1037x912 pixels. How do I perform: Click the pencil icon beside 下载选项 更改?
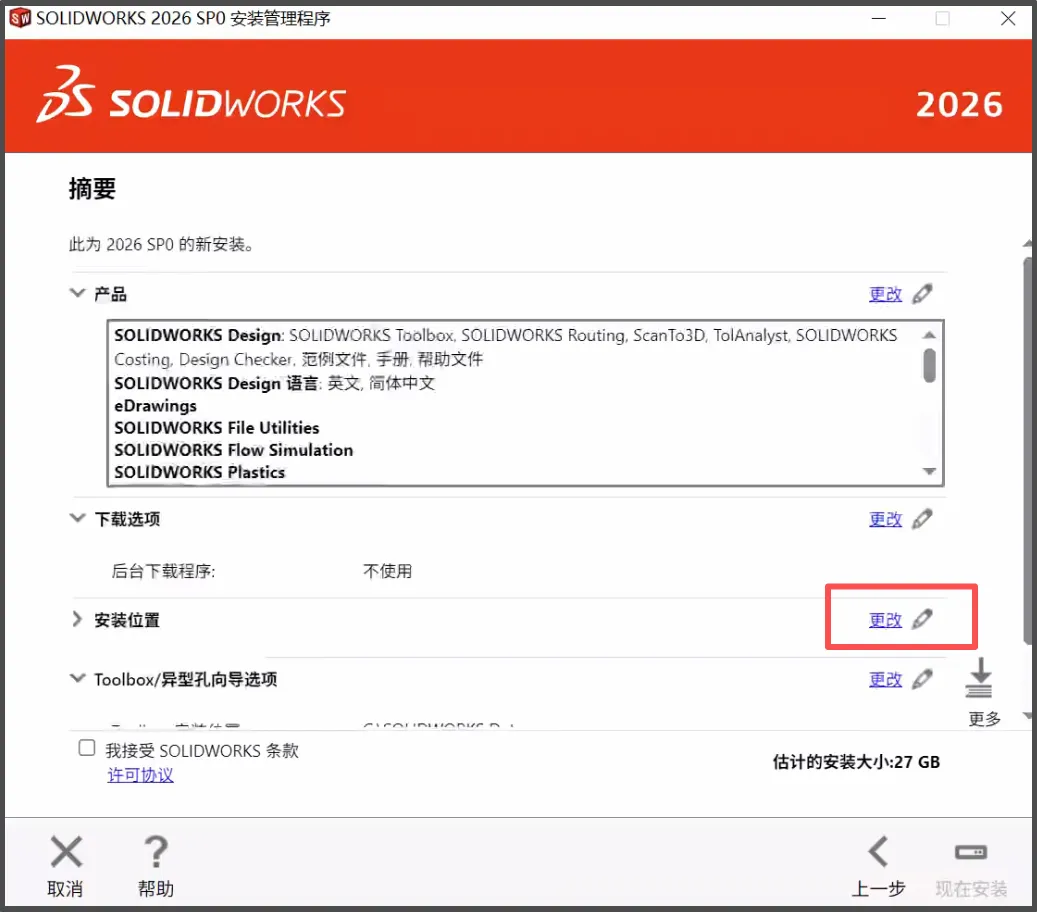[922, 519]
